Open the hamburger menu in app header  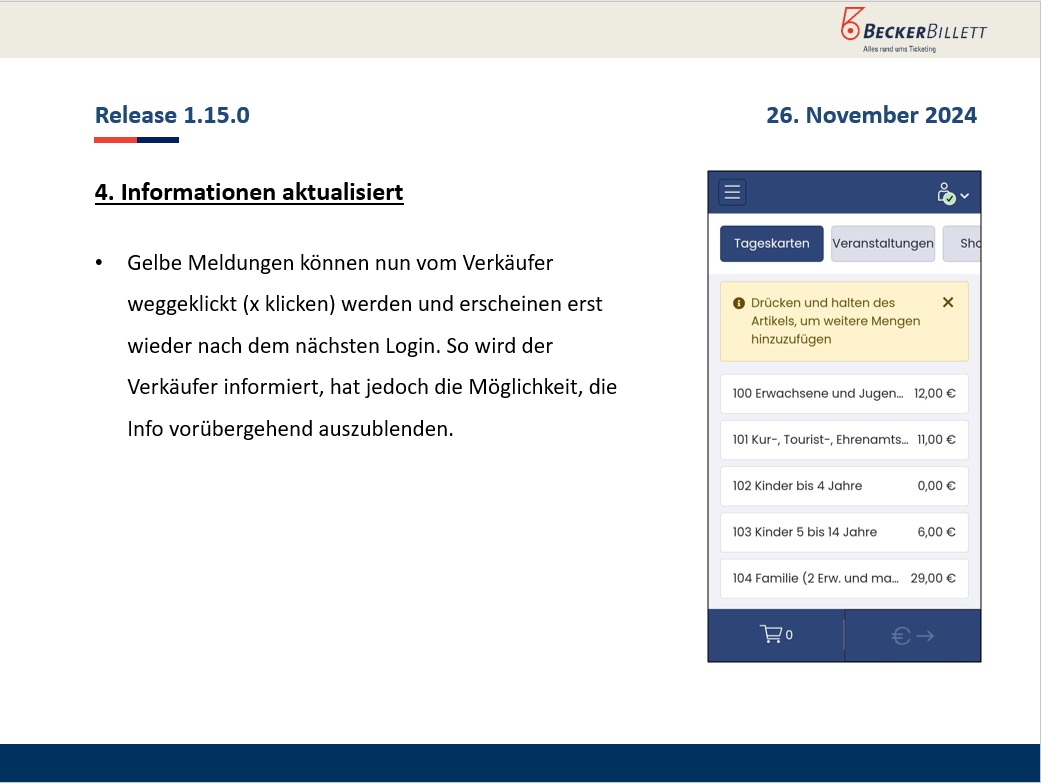click(x=732, y=193)
